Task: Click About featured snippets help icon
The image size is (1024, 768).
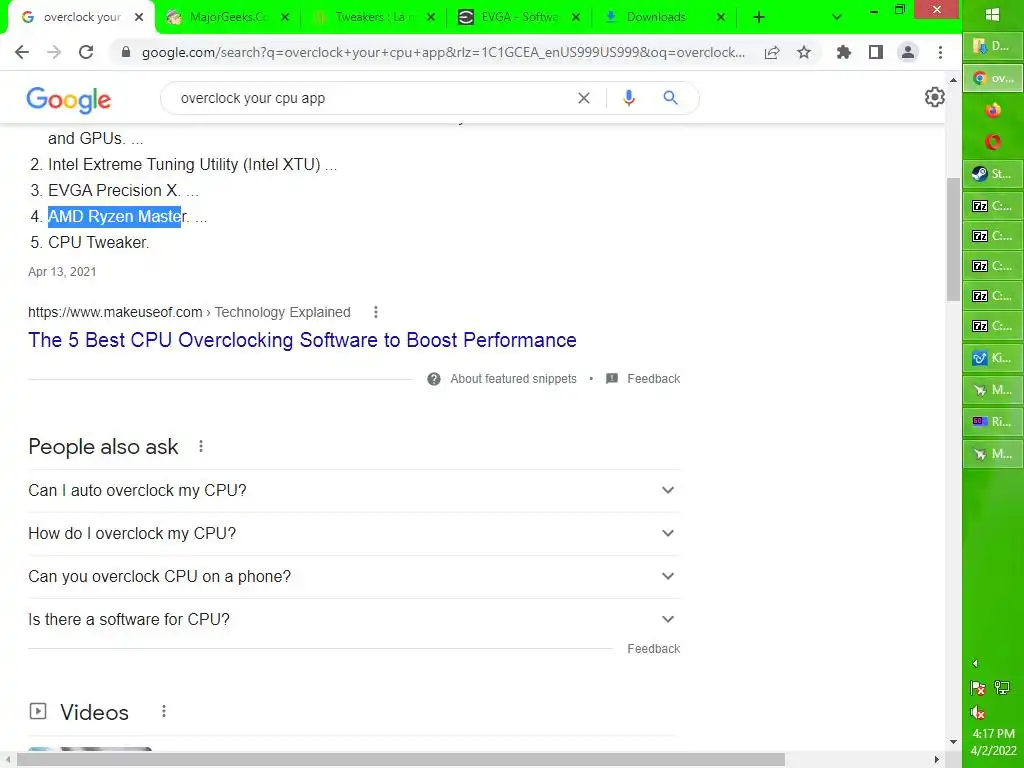Action: pyautogui.click(x=434, y=379)
